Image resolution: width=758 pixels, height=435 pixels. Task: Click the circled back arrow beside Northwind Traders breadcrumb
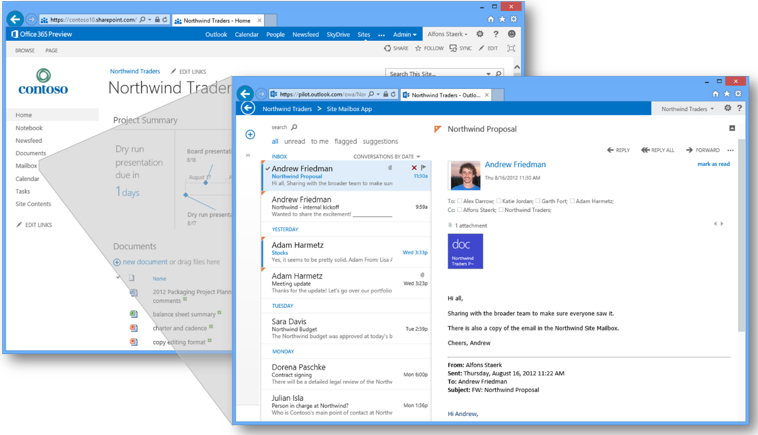point(248,108)
